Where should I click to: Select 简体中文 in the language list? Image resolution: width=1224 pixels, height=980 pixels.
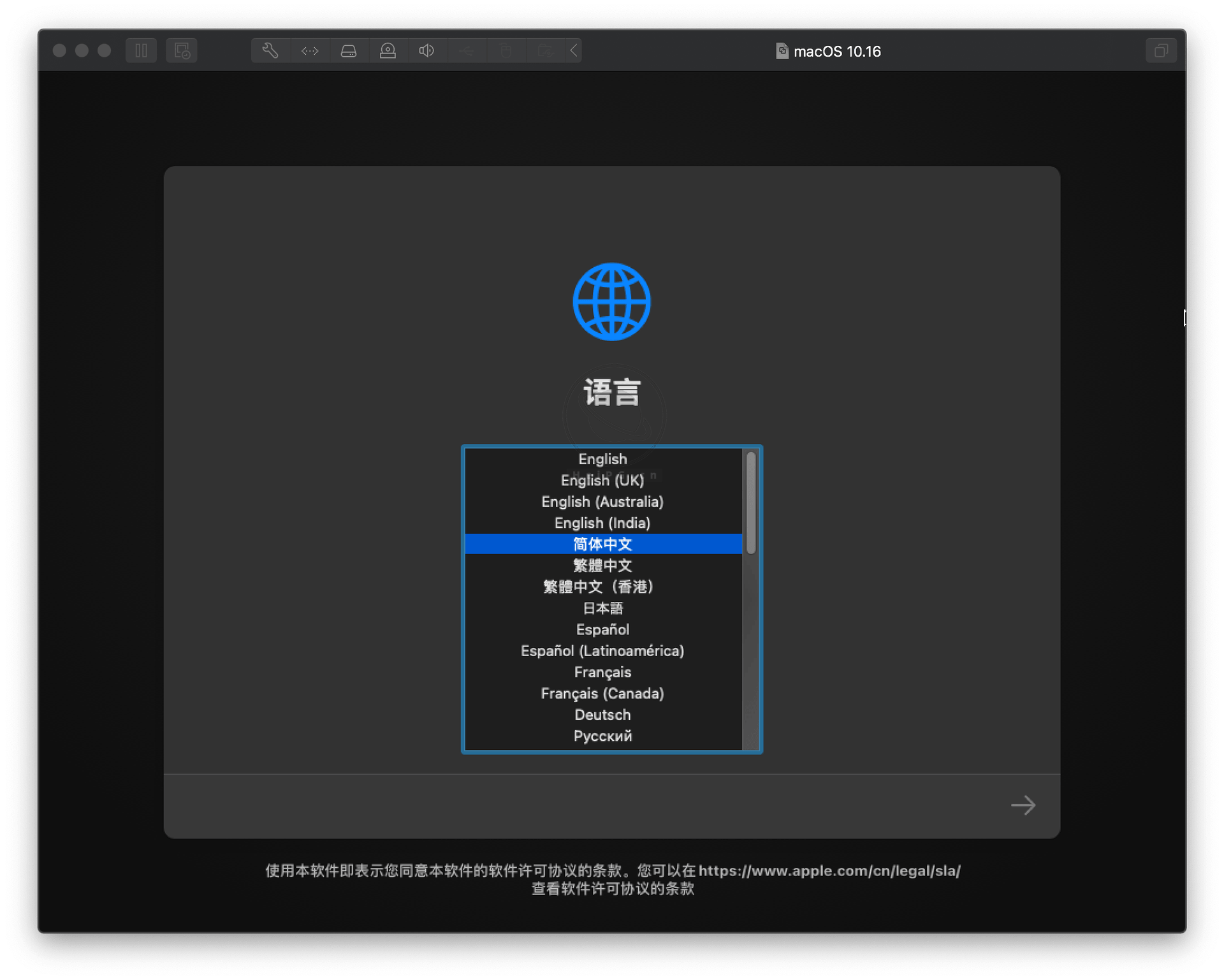coord(602,544)
